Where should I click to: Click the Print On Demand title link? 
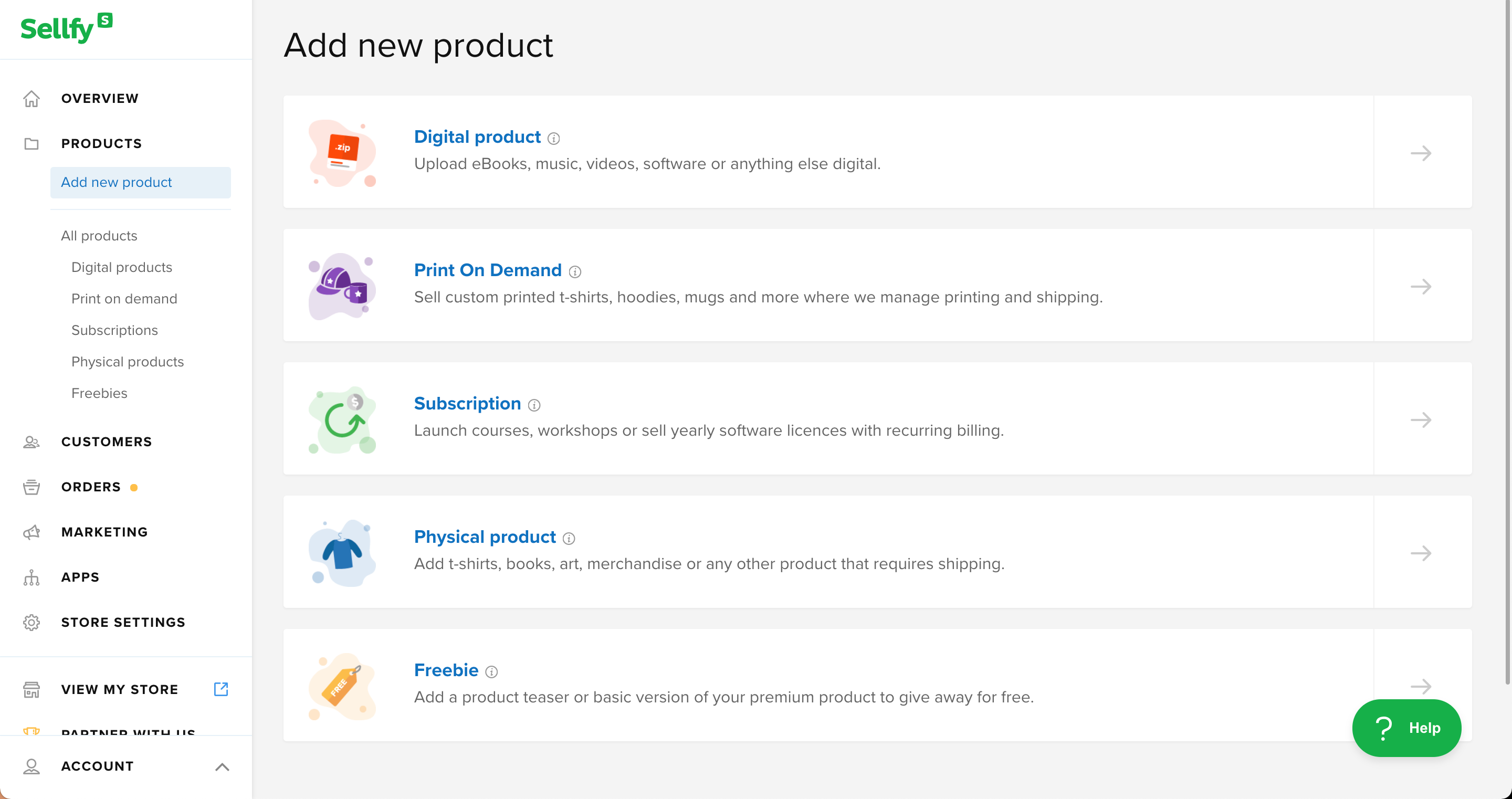[x=488, y=270]
